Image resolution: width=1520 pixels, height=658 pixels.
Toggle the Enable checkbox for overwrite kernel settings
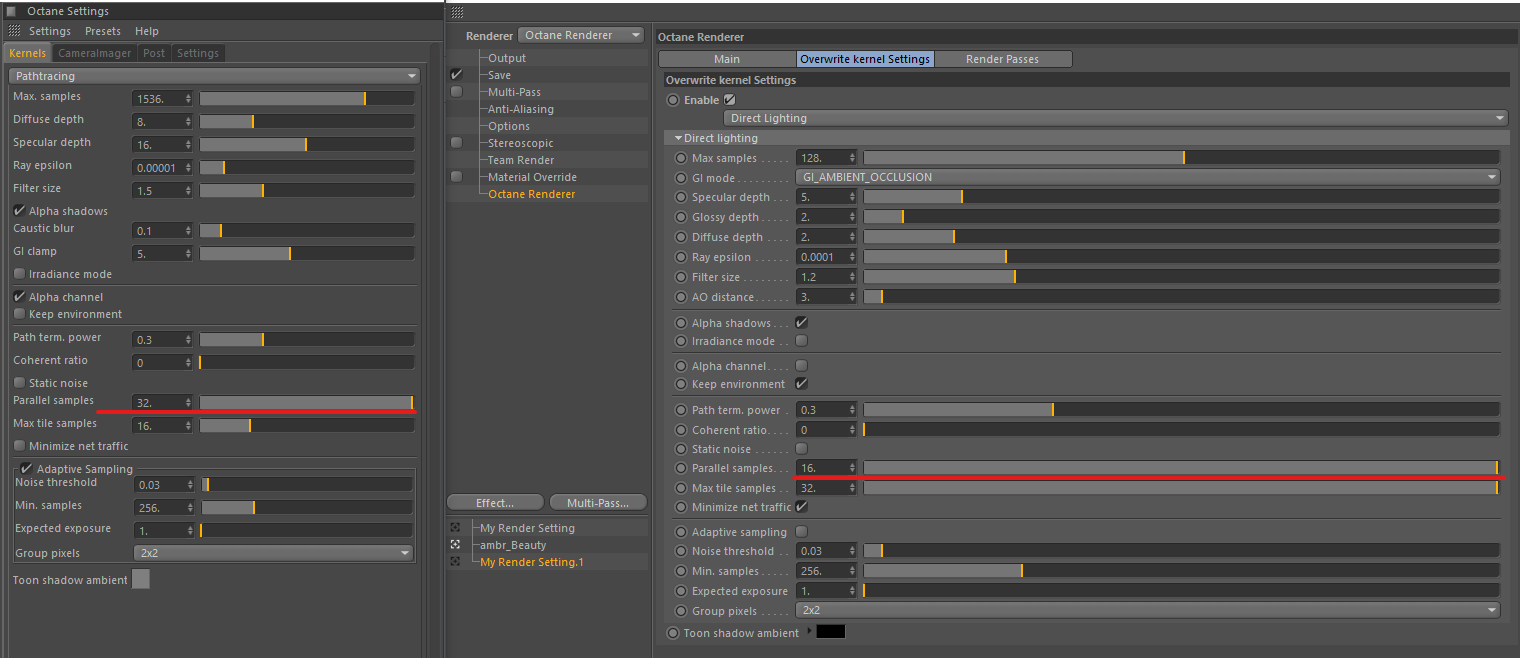[729, 100]
